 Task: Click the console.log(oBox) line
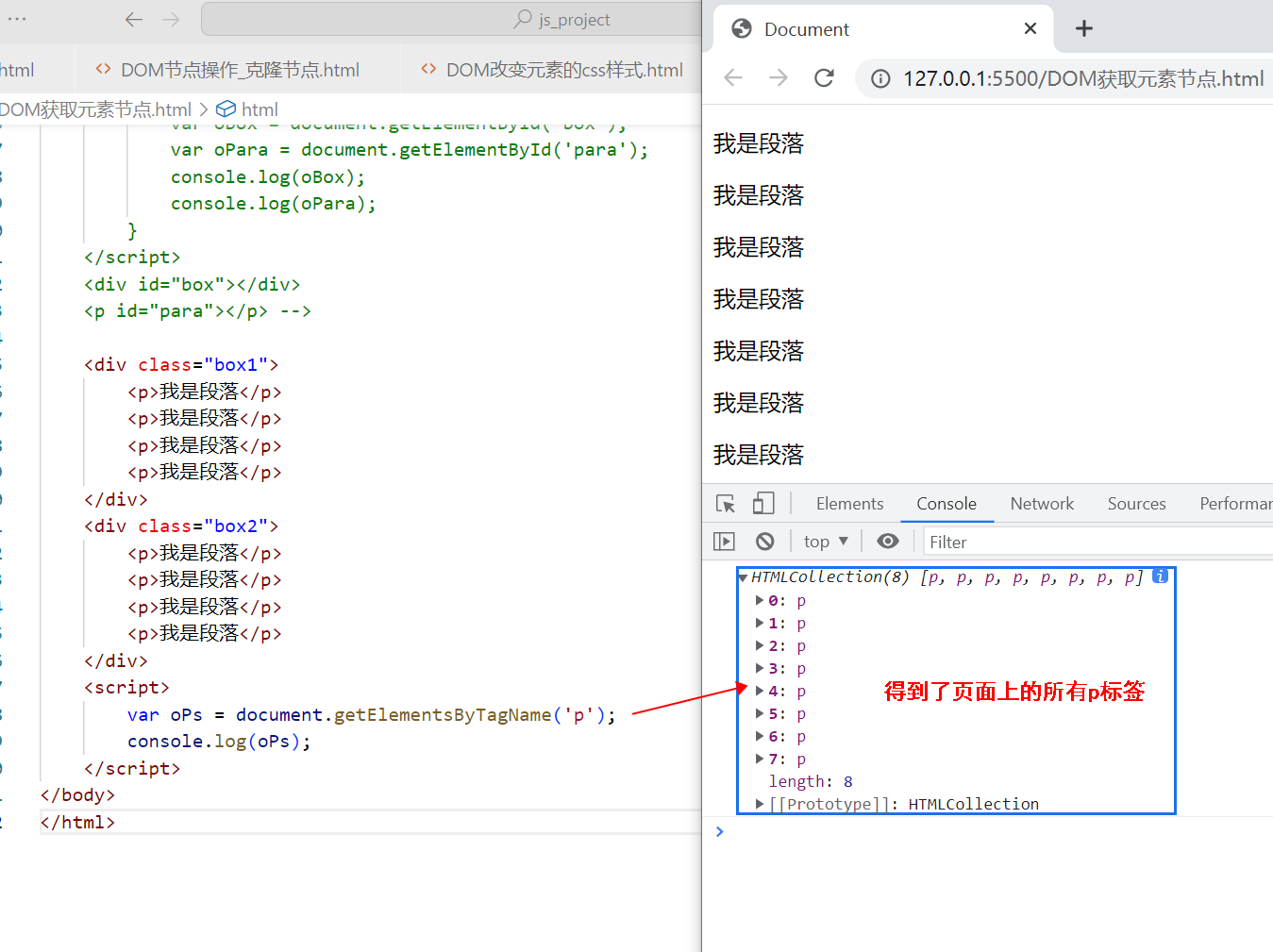coord(268,177)
